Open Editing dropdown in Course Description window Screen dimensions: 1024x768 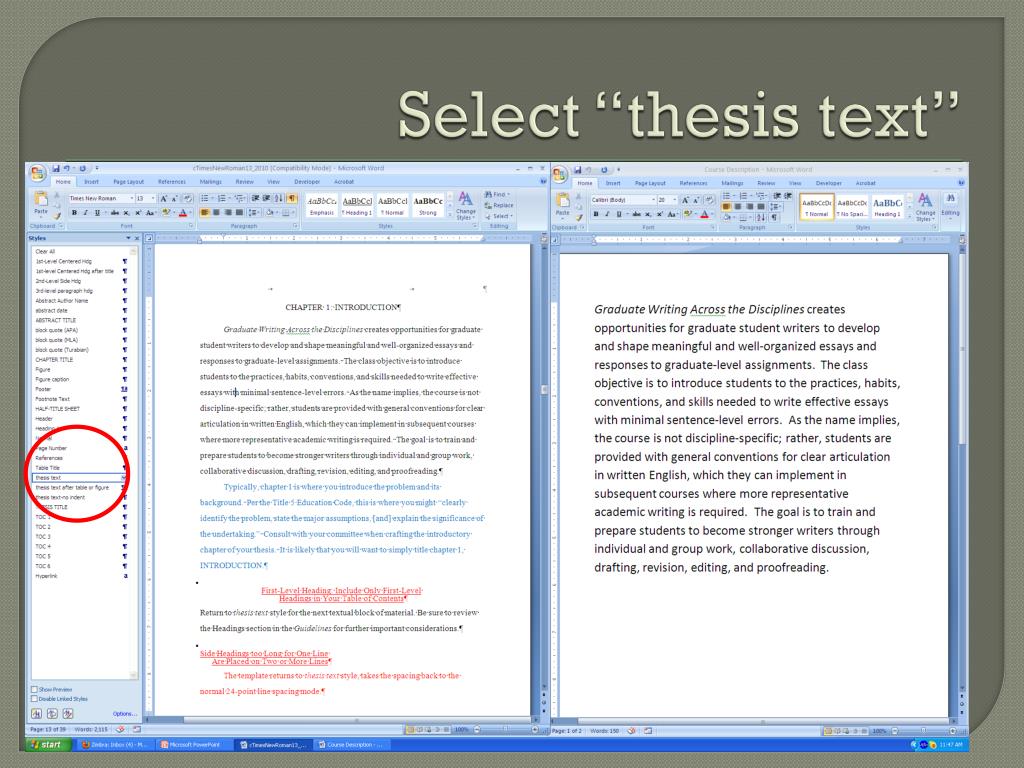pos(950,206)
